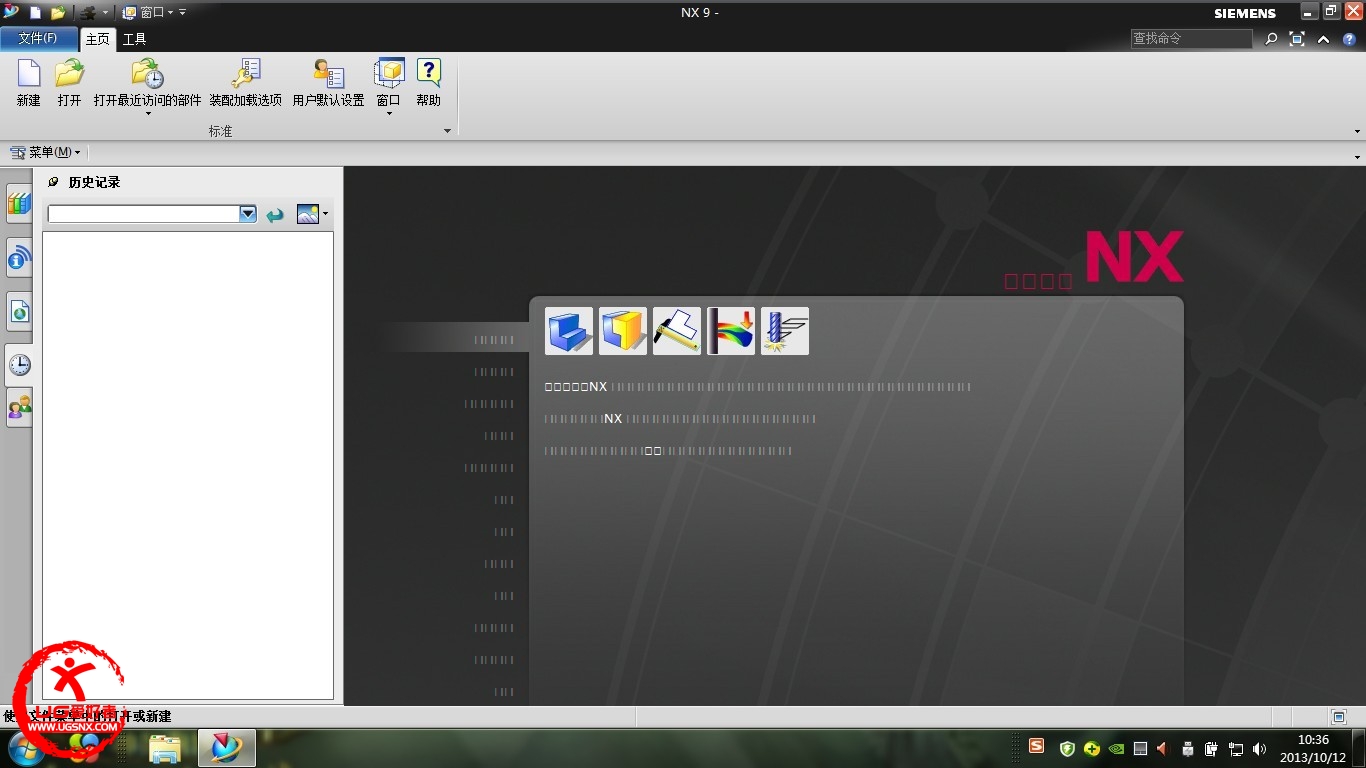
Task: Click the green return arrow in History panel
Action: [x=275, y=214]
